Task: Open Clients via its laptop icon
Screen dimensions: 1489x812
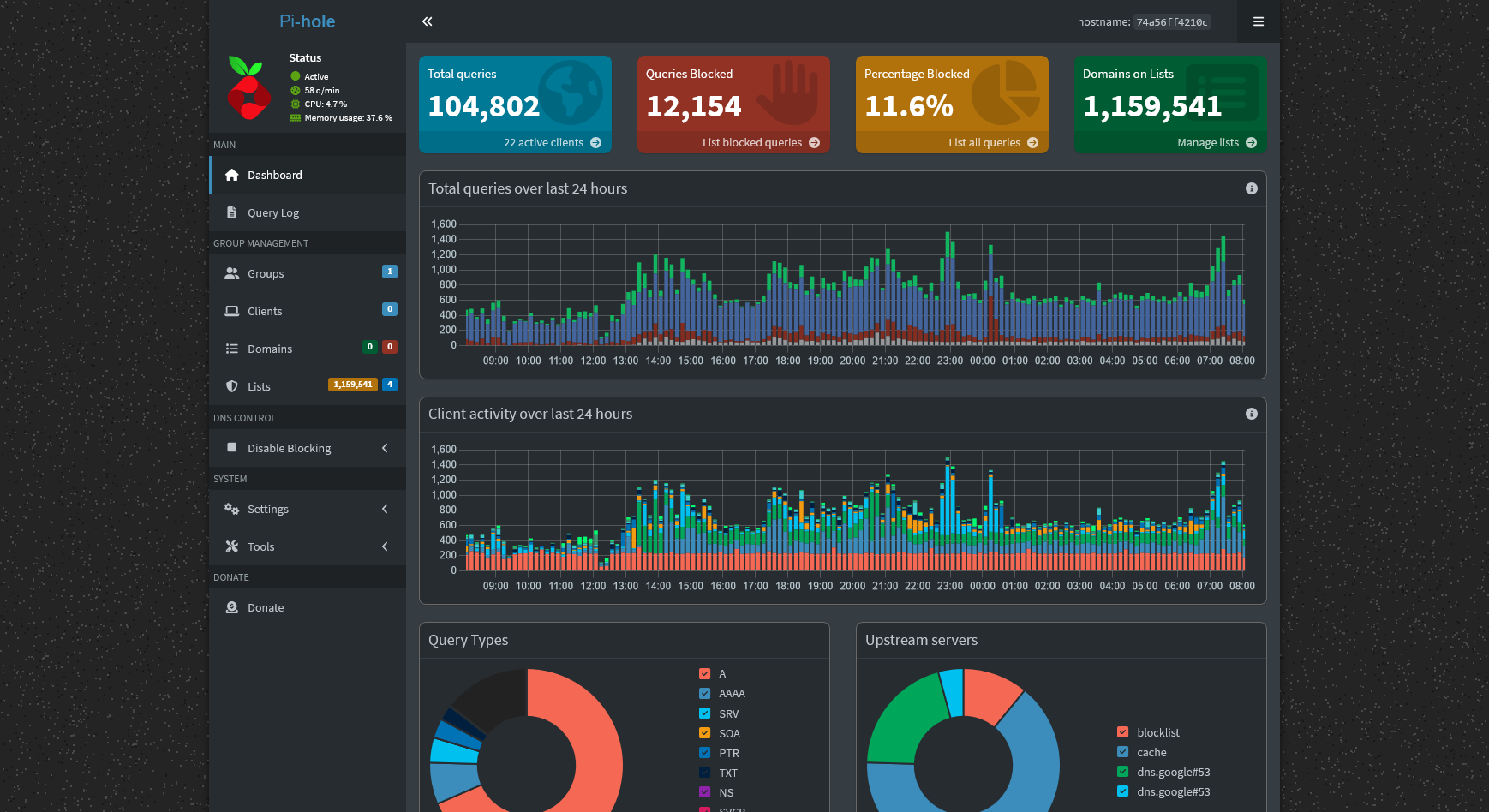Action: pyautogui.click(x=231, y=311)
